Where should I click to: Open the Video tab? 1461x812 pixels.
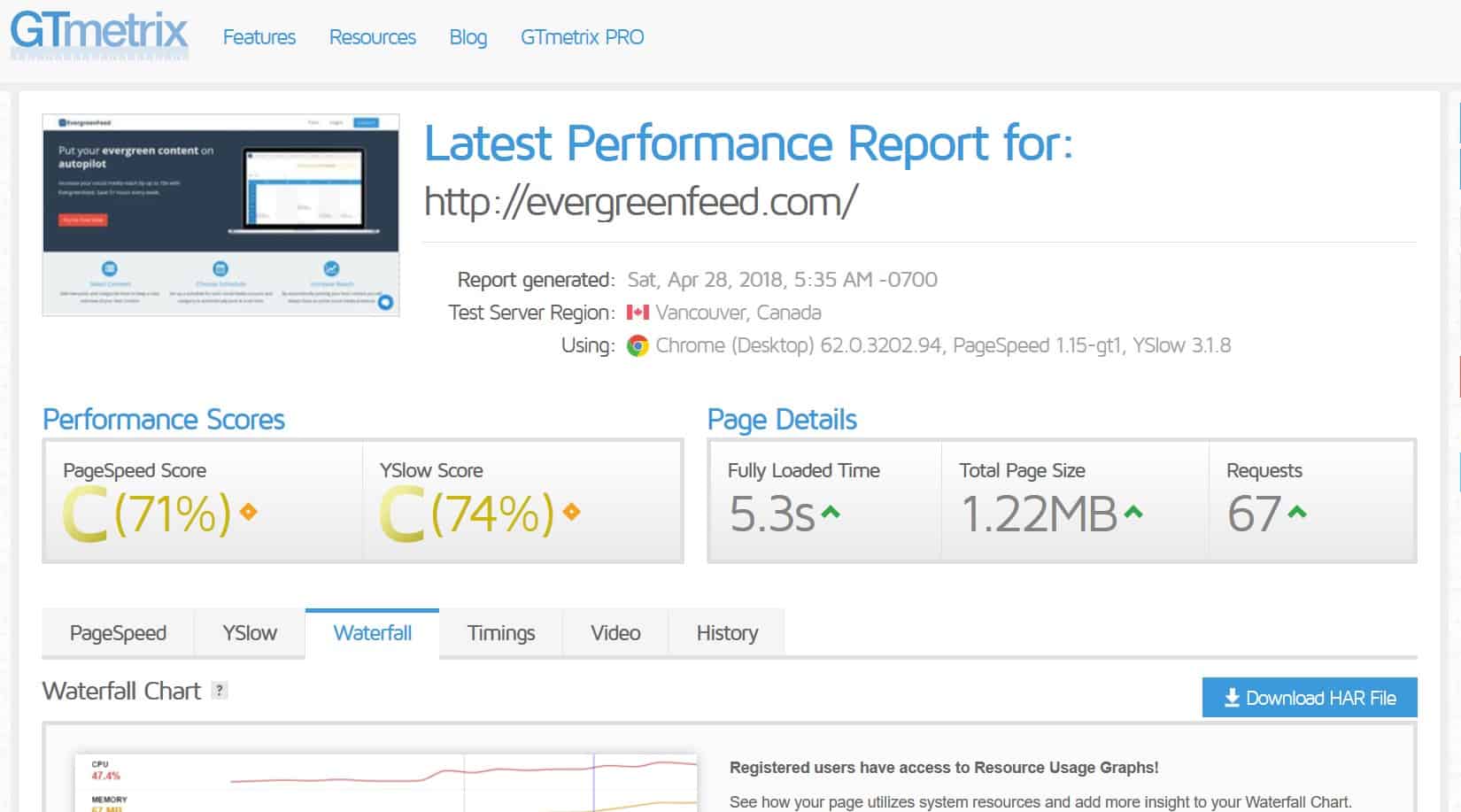(x=615, y=633)
